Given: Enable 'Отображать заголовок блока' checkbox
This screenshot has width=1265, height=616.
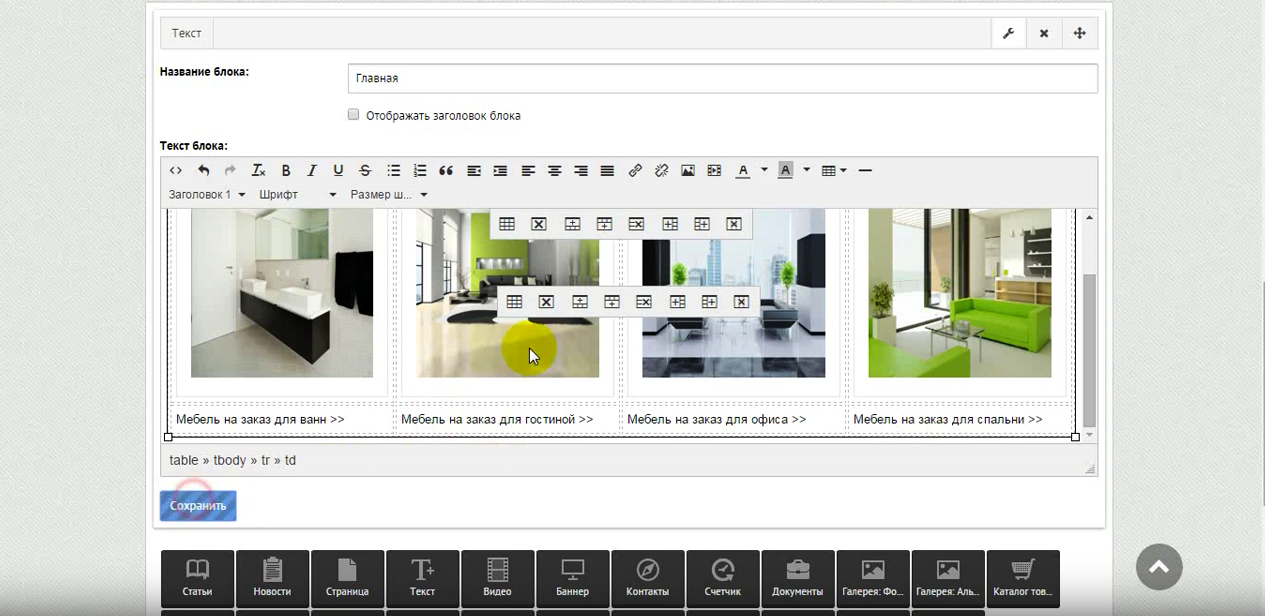Looking at the screenshot, I should tap(353, 115).
